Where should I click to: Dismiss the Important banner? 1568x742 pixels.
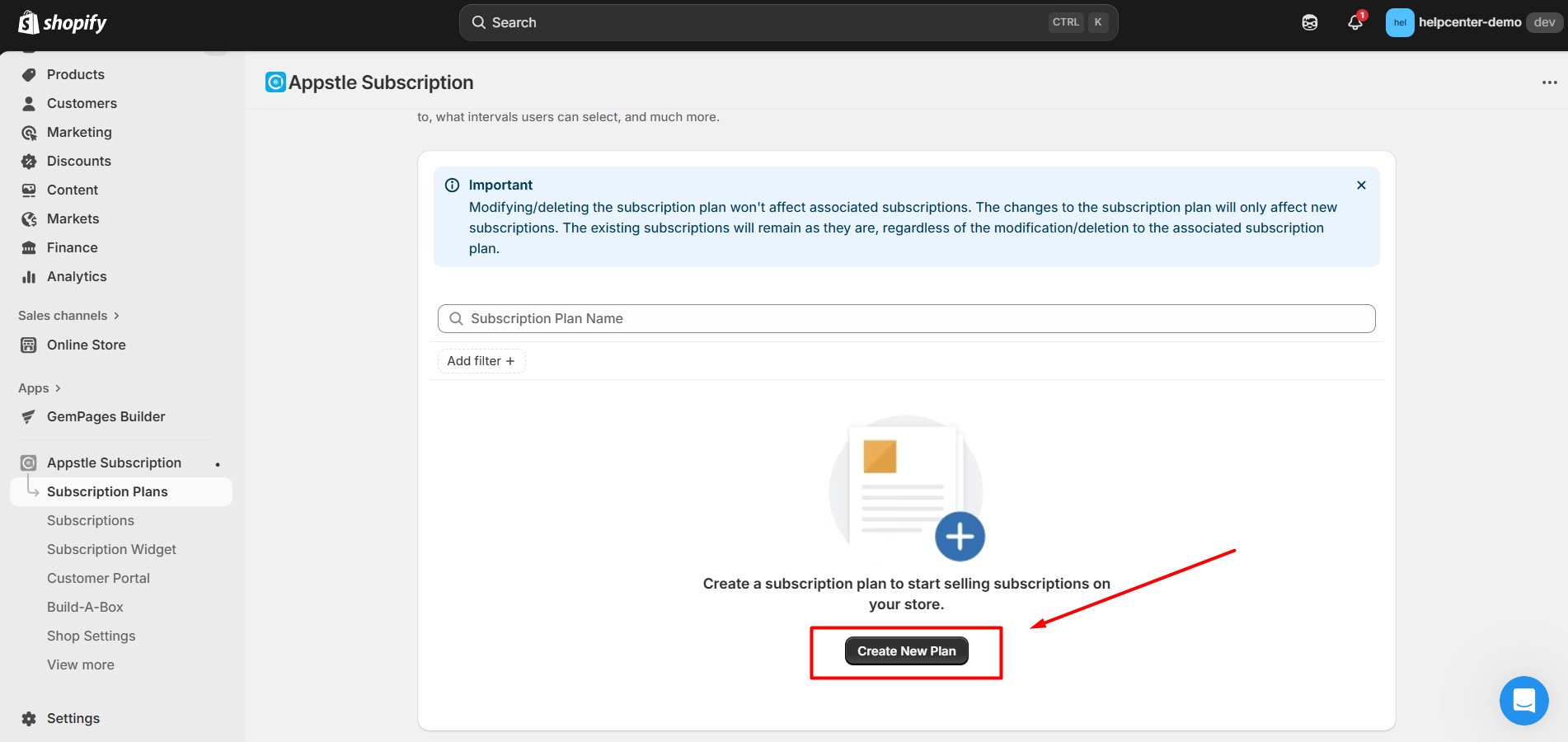1361,185
